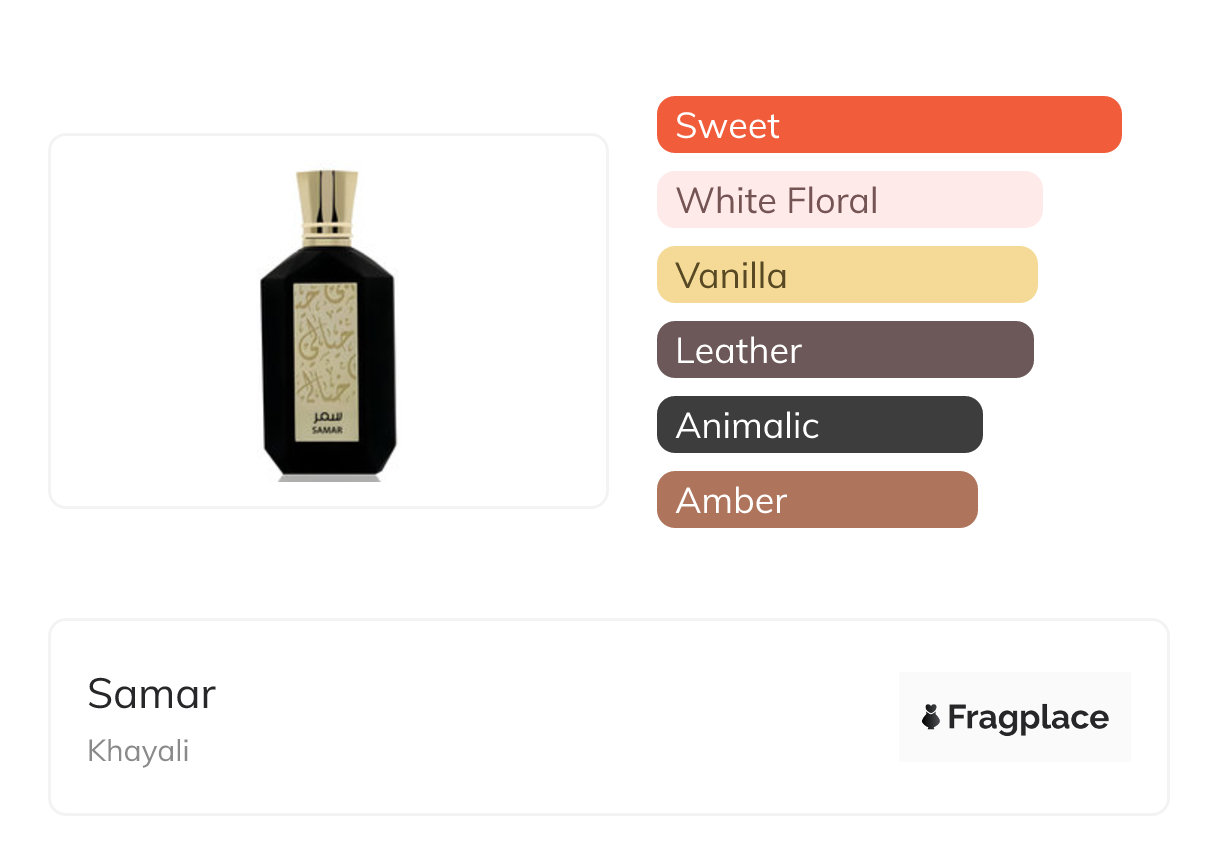This screenshot has width=1218, height=864.
Task: Open the Khayali brand link
Action: 138,751
